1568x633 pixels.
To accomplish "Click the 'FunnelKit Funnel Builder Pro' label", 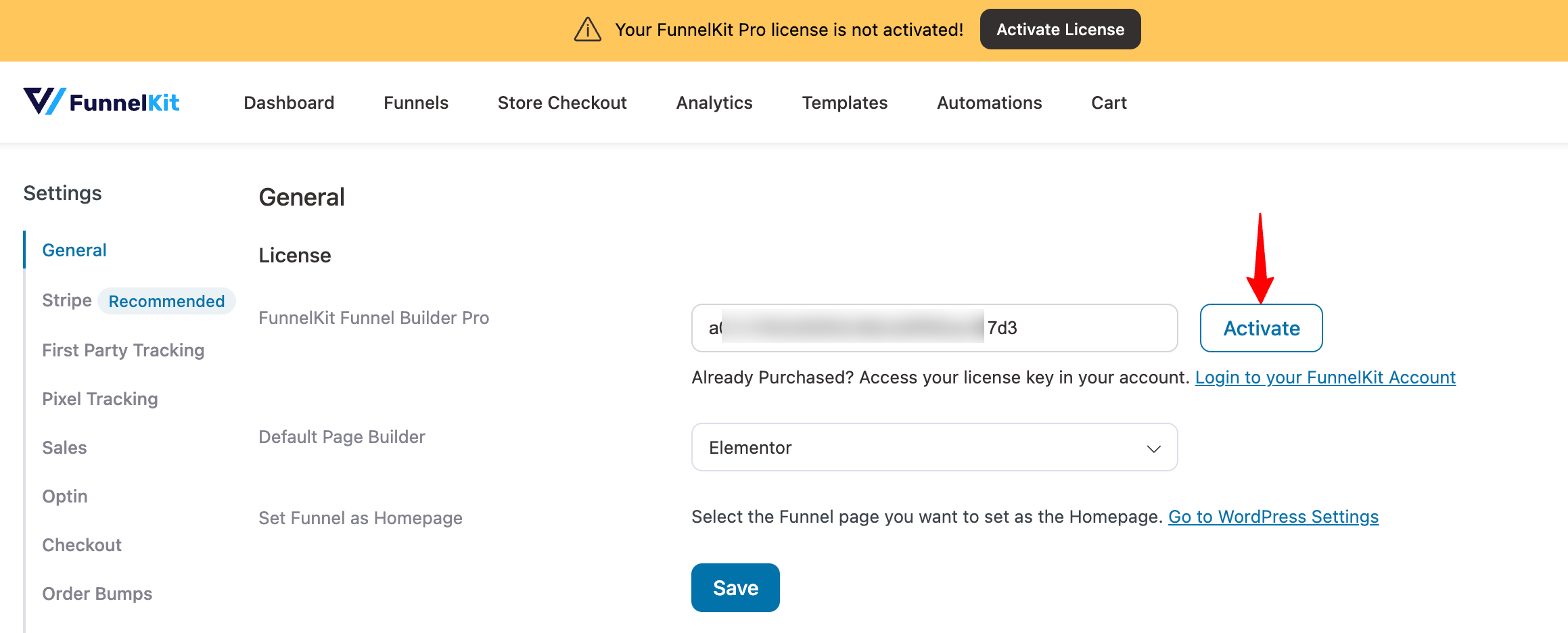I will click(x=373, y=318).
